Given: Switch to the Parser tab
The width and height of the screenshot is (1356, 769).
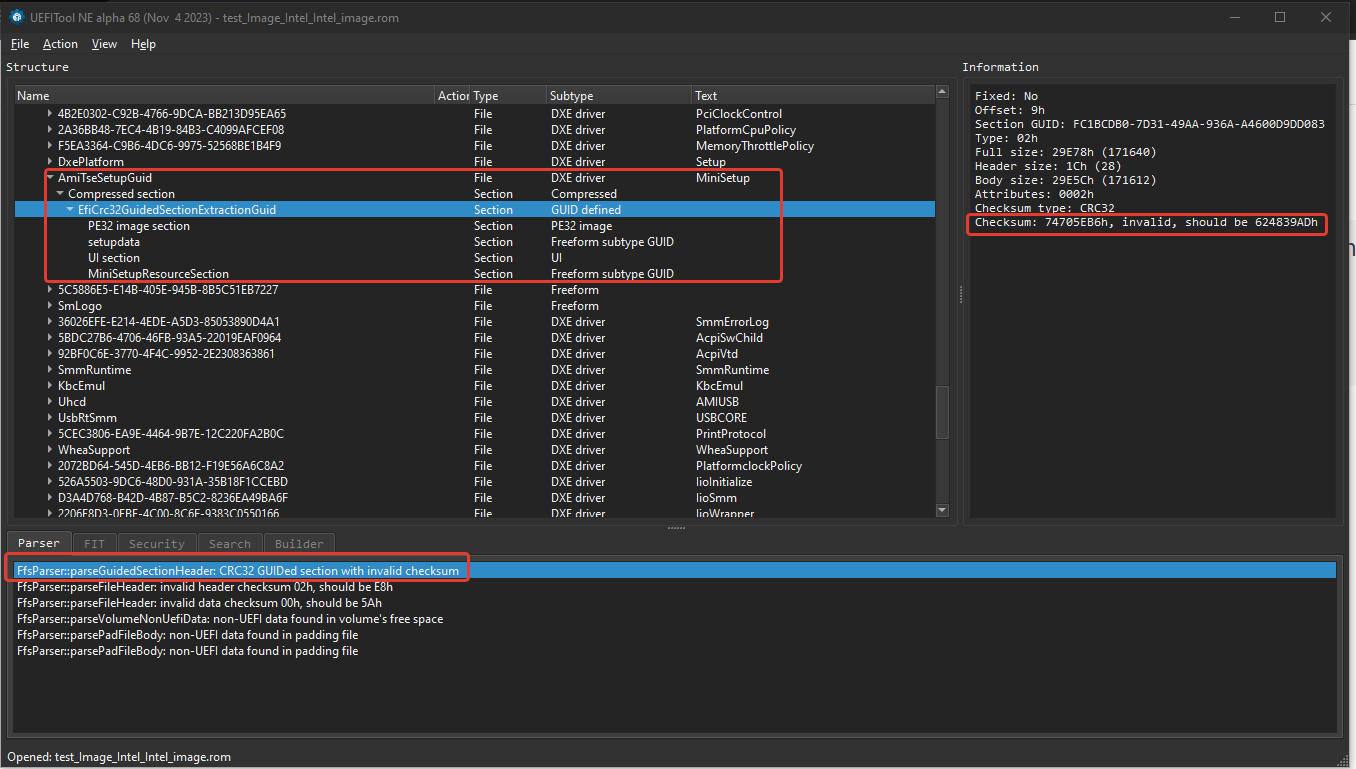Looking at the screenshot, I should [39, 543].
